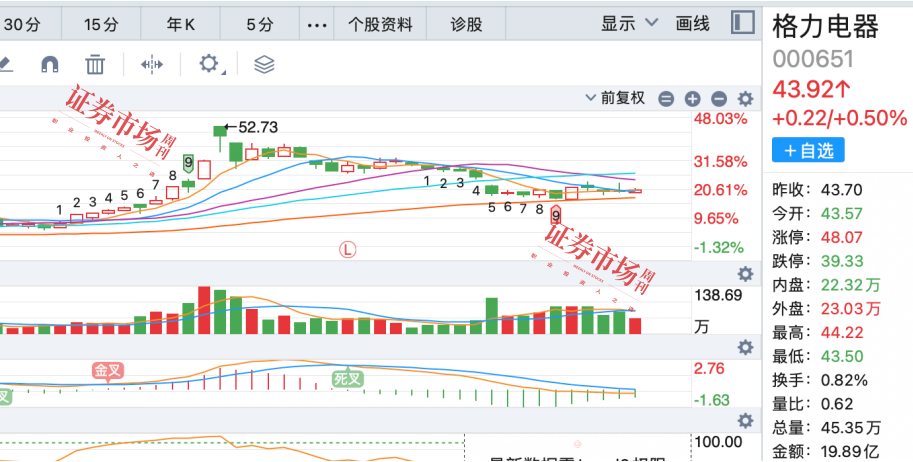Click the 48.03% axis label
The width and height of the screenshot is (913, 462).
pos(720,119)
